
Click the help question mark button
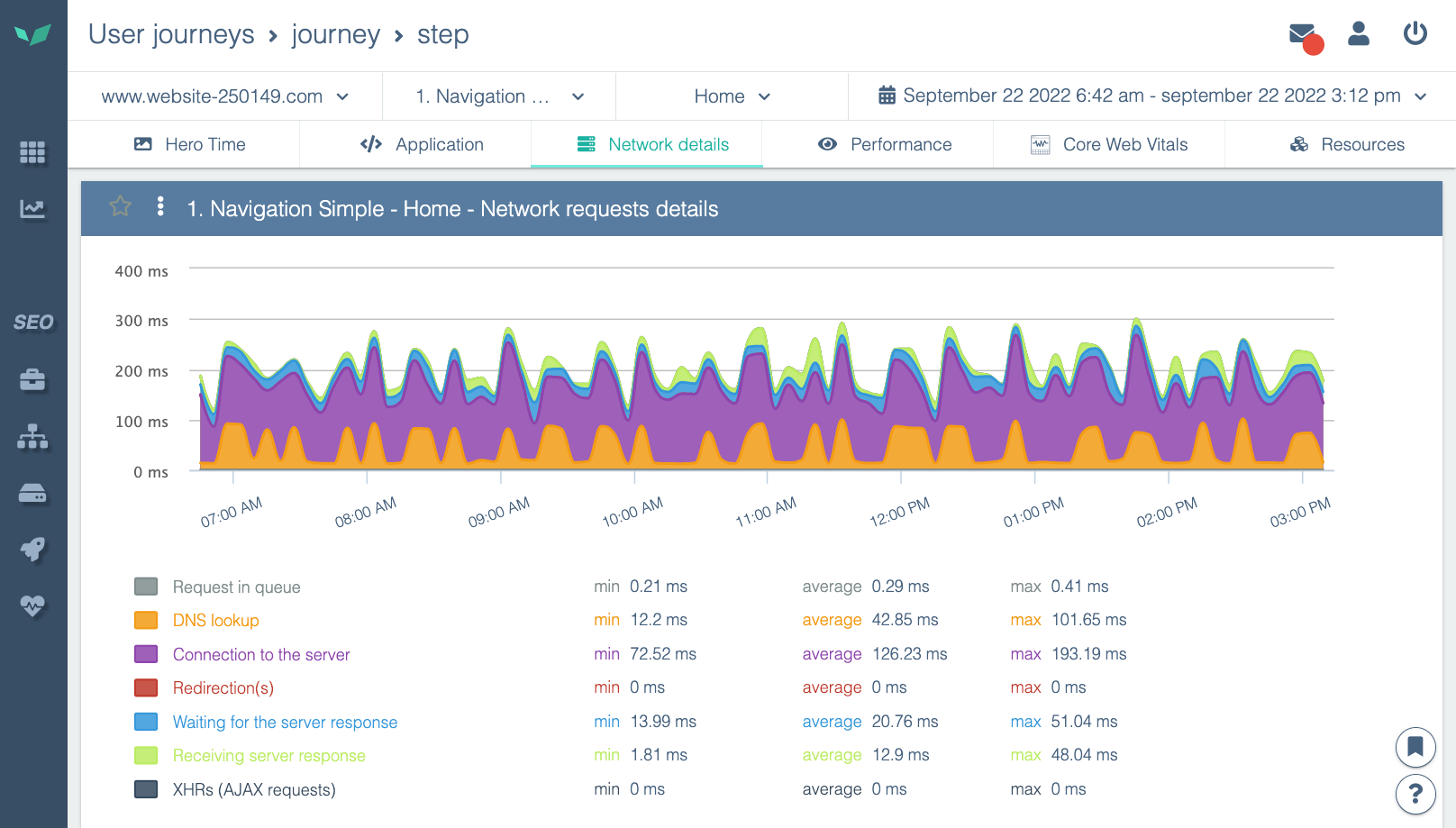(1415, 794)
